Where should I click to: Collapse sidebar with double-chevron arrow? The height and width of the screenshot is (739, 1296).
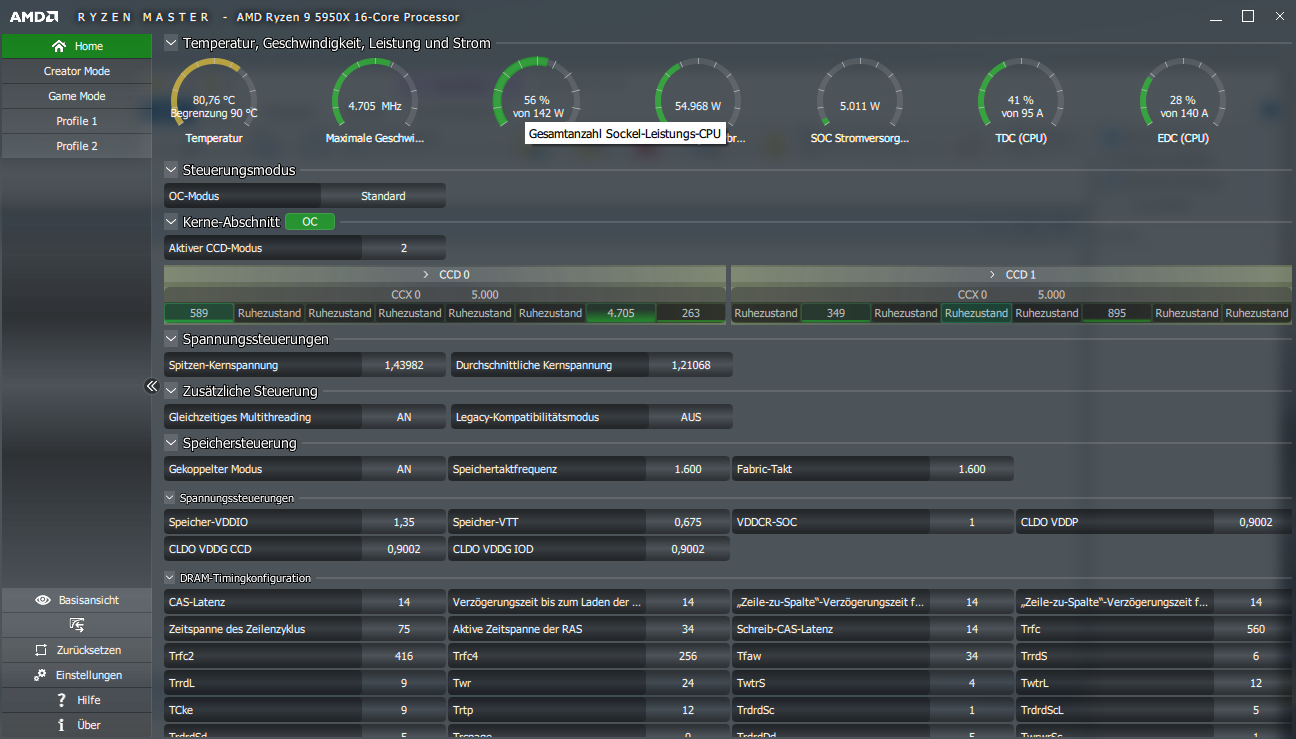coord(152,386)
